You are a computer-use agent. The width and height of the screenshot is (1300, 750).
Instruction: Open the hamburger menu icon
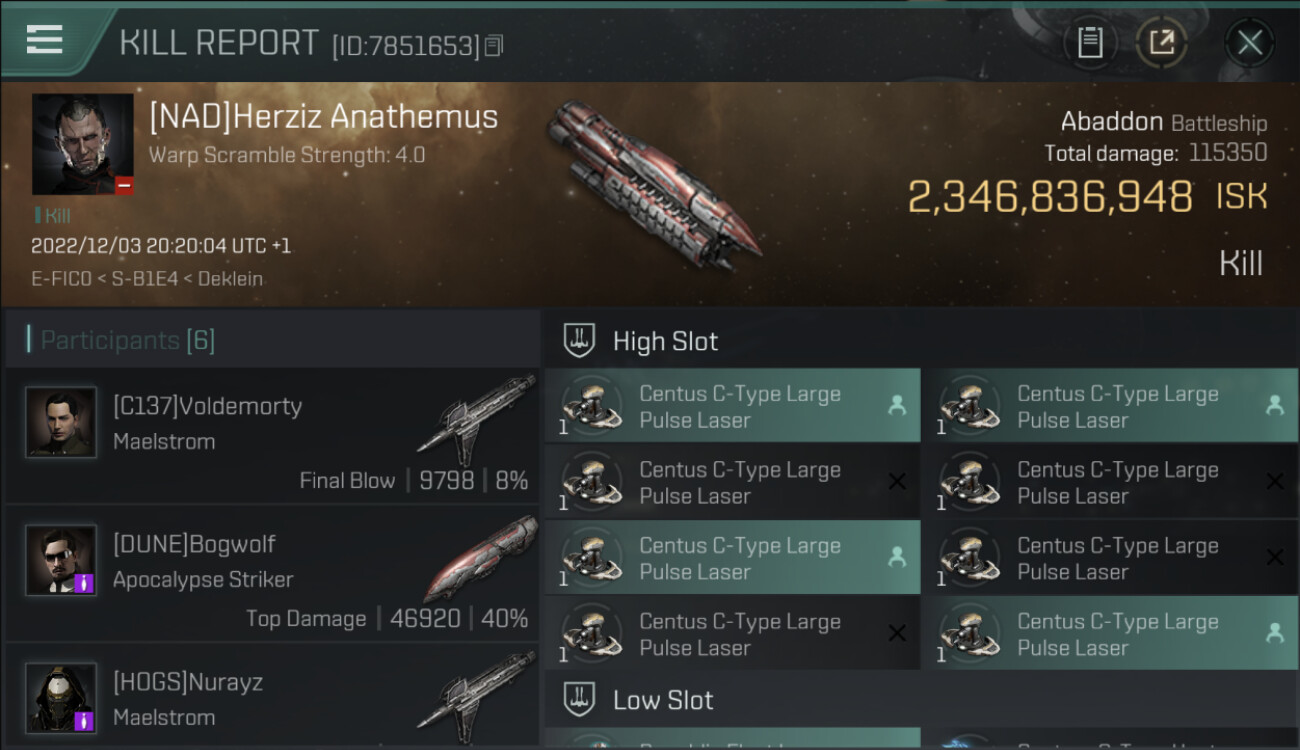coord(45,40)
